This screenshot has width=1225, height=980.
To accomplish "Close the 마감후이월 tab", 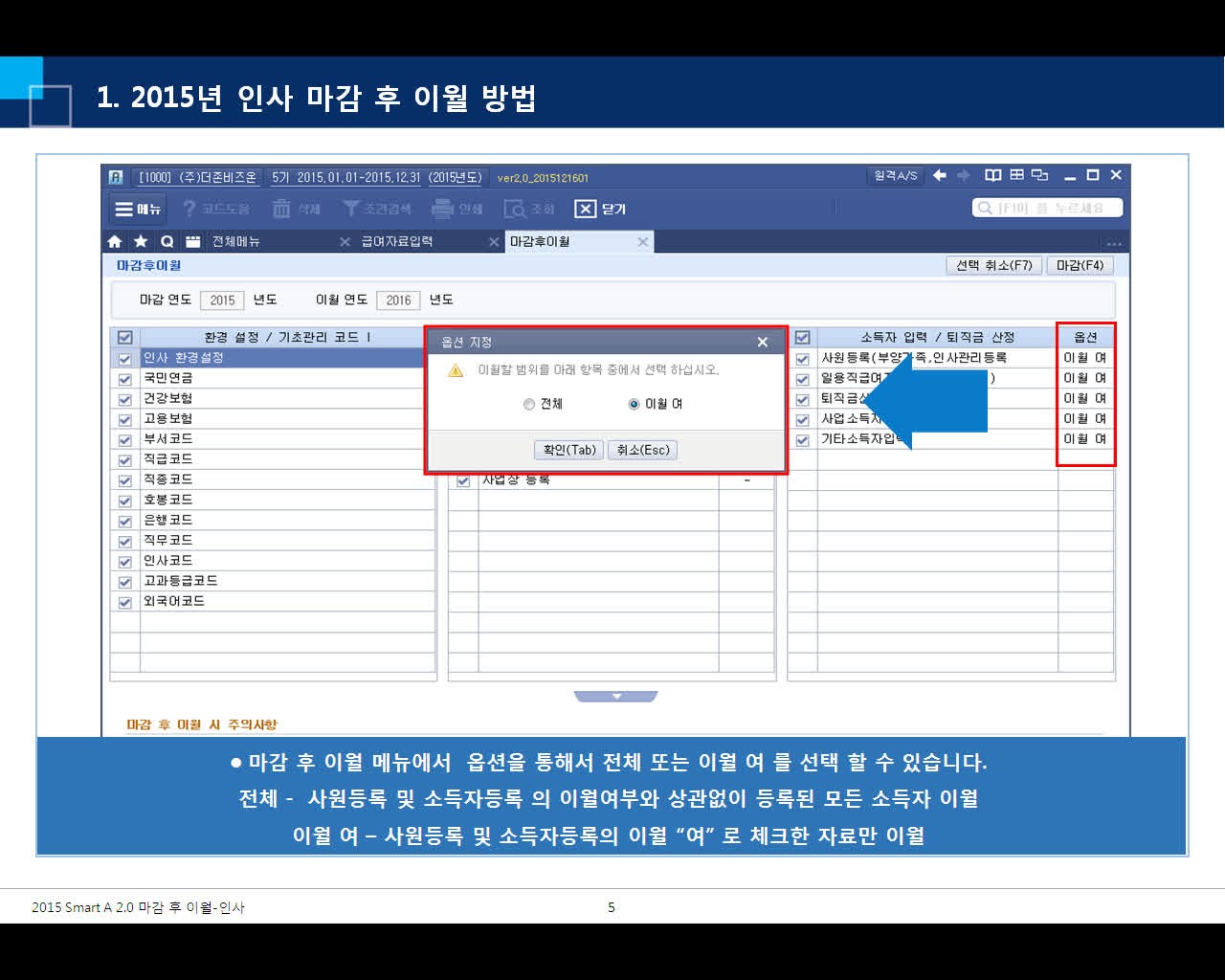I will pos(643,242).
